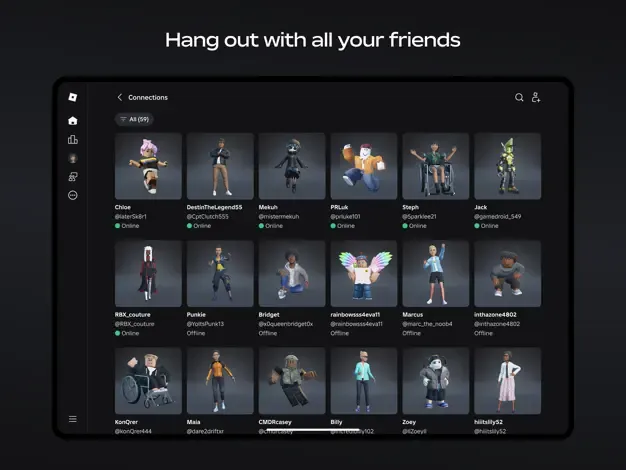Open the Party icon in sidebar
The height and width of the screenshot is (470, 626).
coord(72,177)
